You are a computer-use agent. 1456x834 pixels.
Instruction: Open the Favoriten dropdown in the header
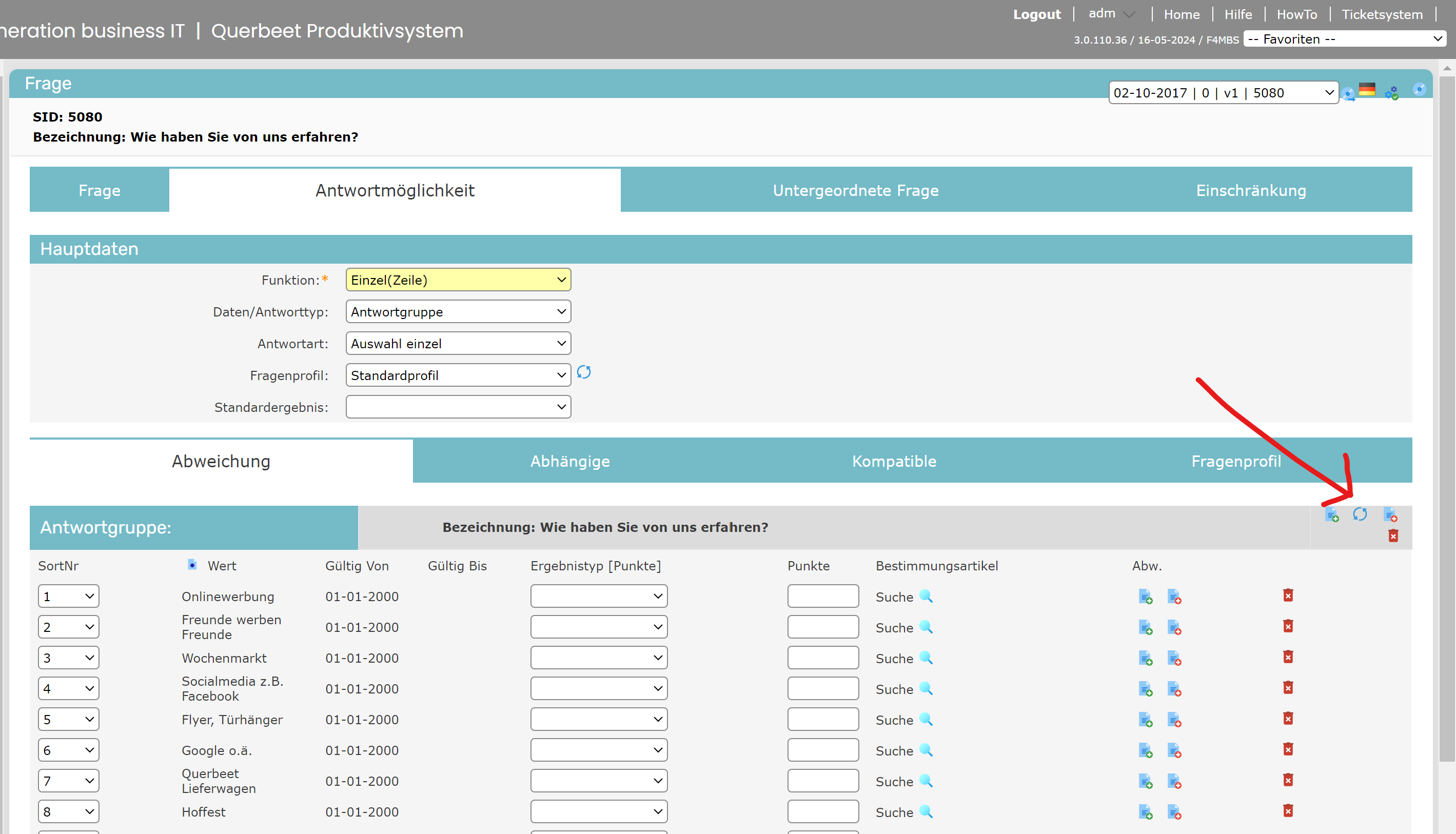coord(1344,39)
